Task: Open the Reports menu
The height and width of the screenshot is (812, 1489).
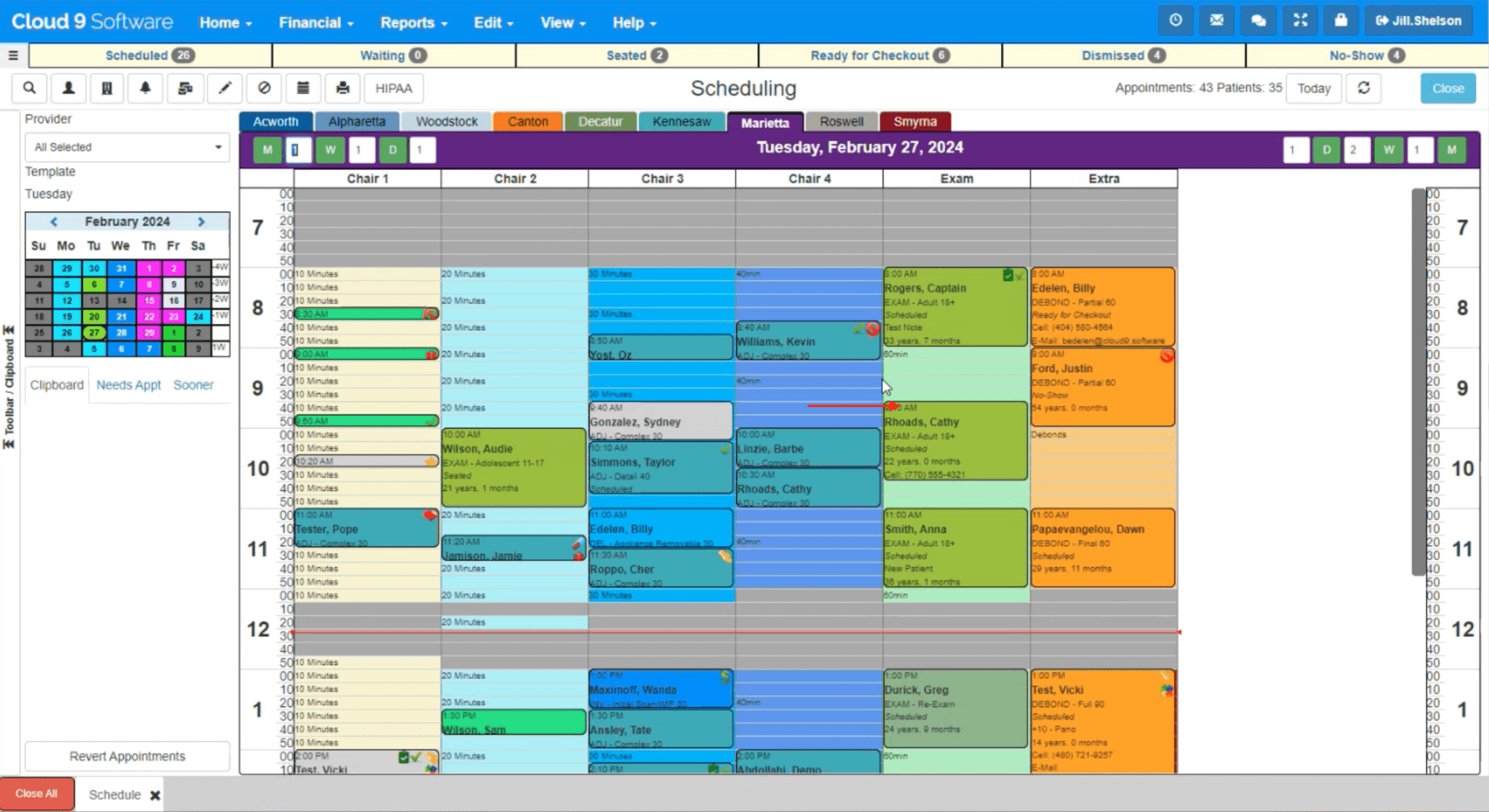Action: point(414,23)
